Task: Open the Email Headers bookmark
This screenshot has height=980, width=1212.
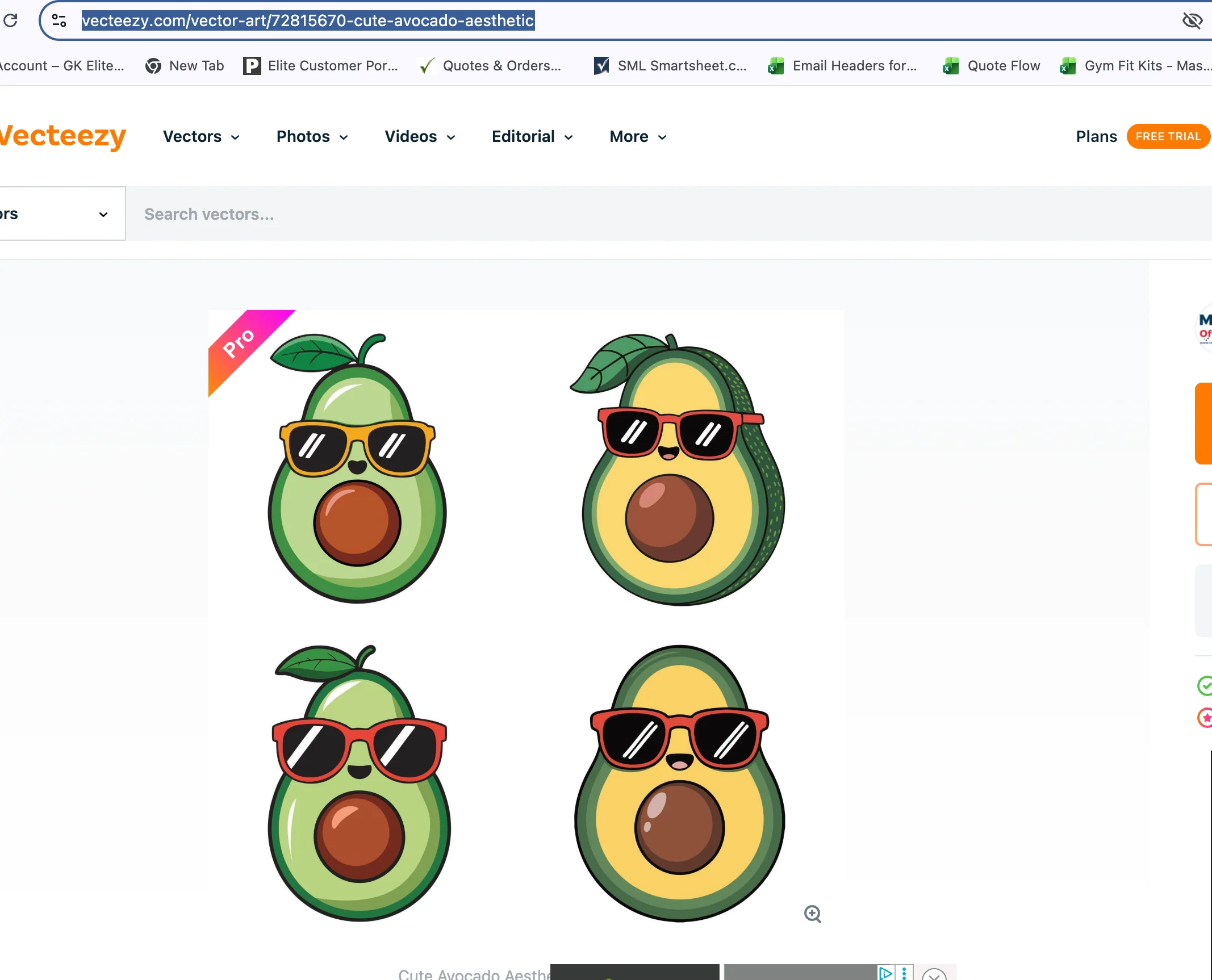Action: 842,66
